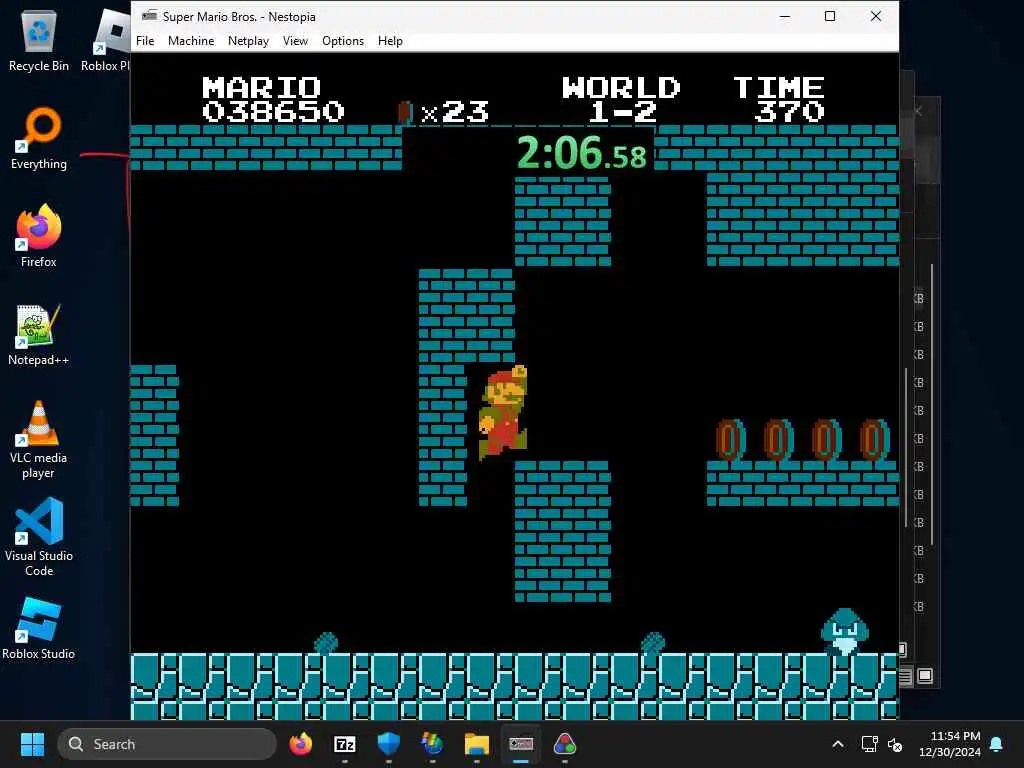The width and height of the screenshot is (1024, 768).
Task: Click the background window's scrollbar
Action: (x=932, y=405)
